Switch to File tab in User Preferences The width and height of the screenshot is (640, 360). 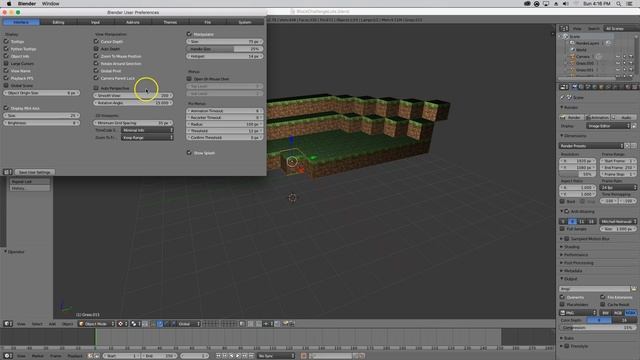coord(207,22)
